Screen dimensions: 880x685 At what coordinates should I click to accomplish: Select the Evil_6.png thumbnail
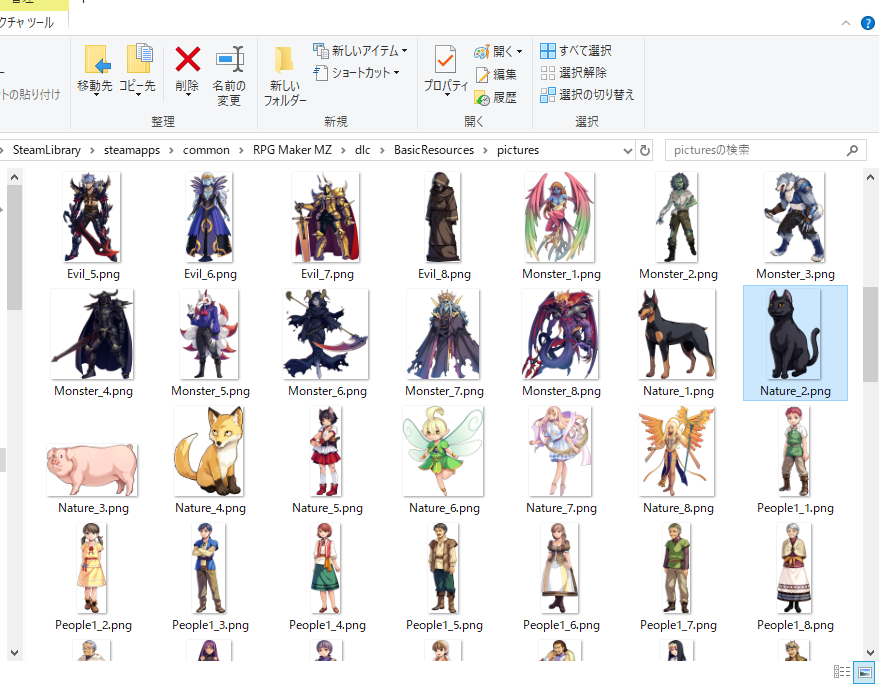[209, 217]
